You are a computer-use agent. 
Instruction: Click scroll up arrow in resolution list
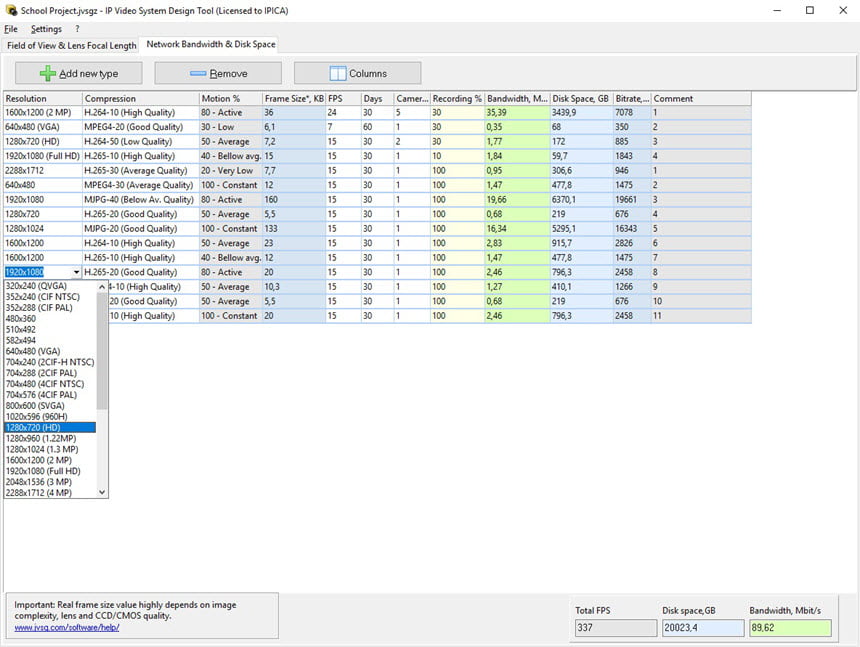(102, 287)
